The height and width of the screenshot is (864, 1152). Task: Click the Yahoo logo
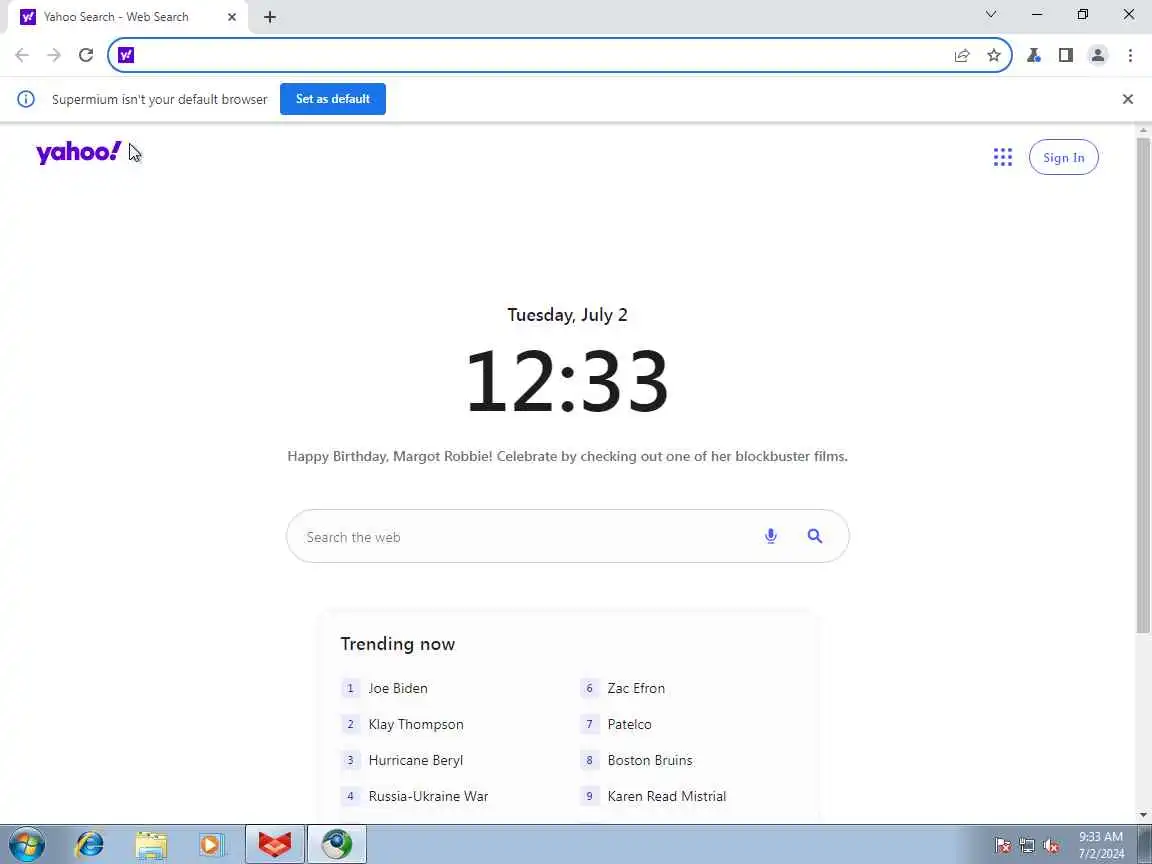79,152
